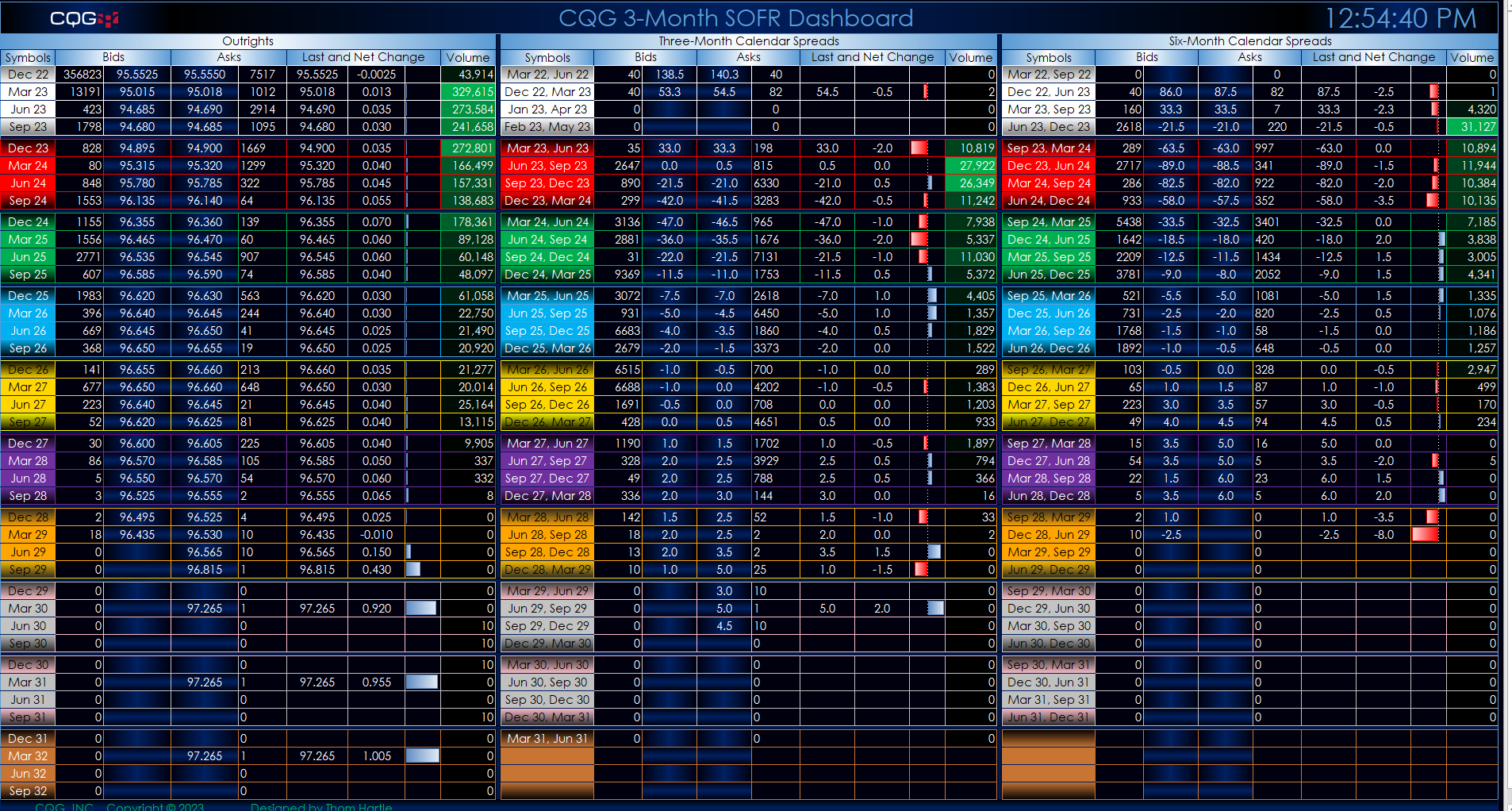The width and height of the screenshot is (1512, 811).
Task: Click the Jun 31, Dec 31 symbol
Action: (x=1049, y=717)
